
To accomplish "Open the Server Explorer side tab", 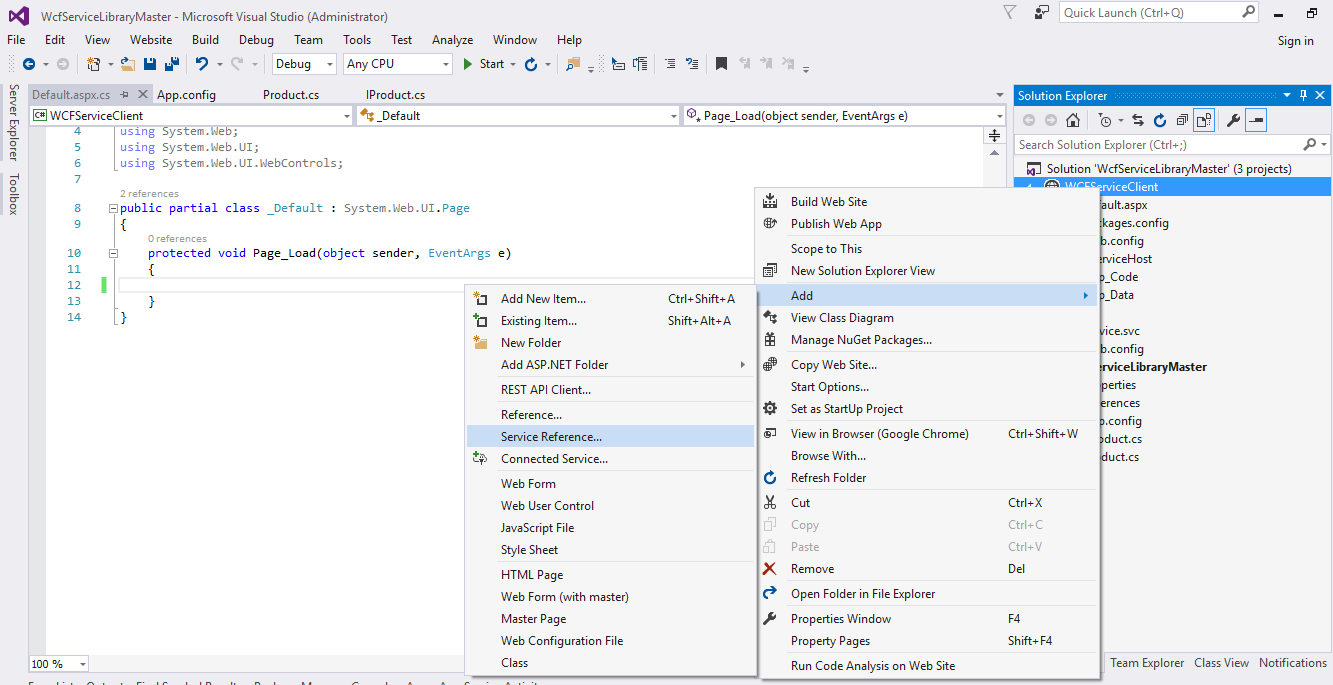I will (14, 122).
